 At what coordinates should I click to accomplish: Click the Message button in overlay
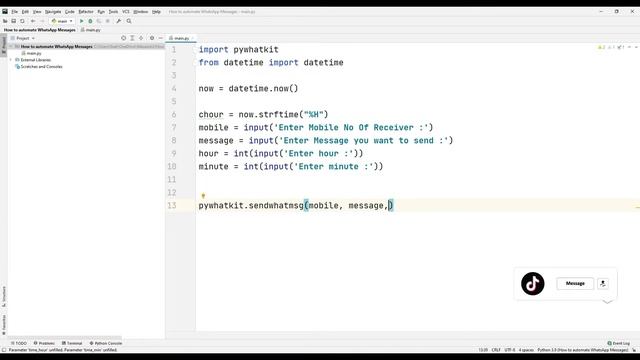[x=575, y=283]
